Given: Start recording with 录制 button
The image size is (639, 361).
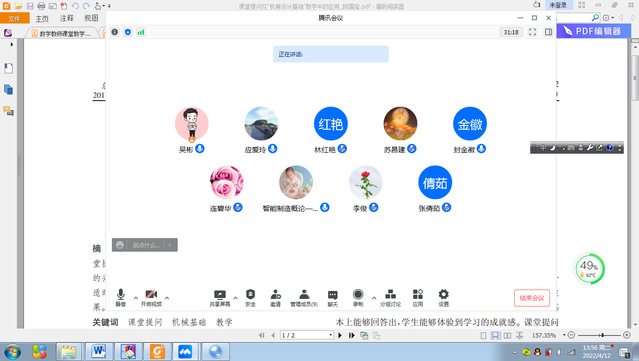Looking at the screenshot, I should [x=358, y=297].
